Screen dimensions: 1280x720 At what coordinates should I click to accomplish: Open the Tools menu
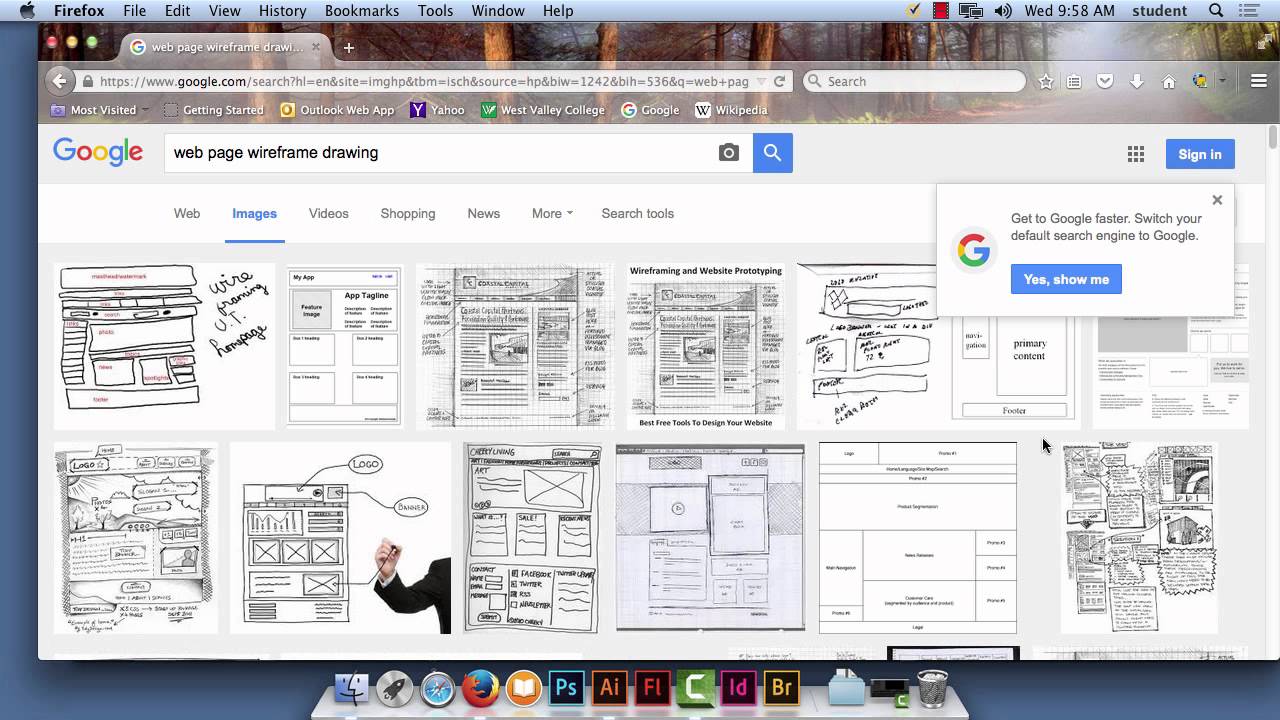435,11
